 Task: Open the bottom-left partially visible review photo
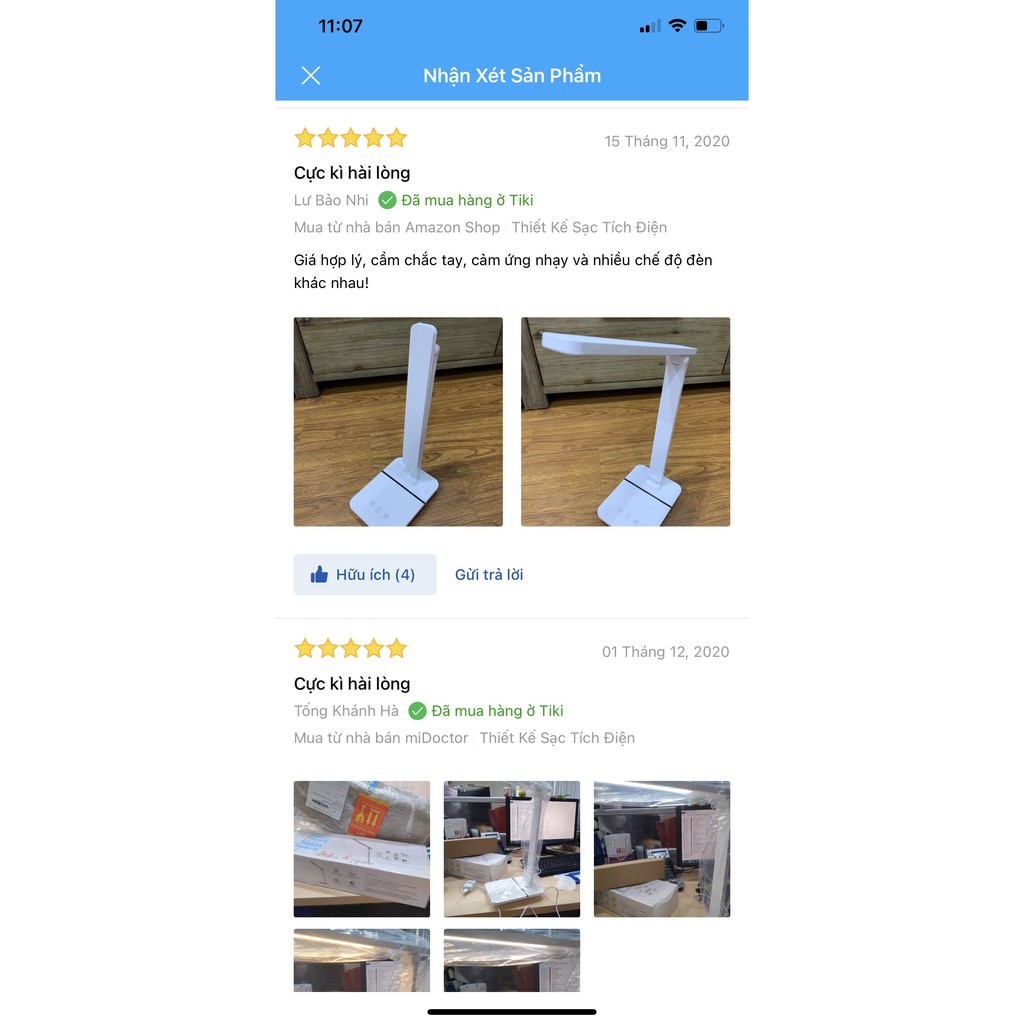click(362, 961)
